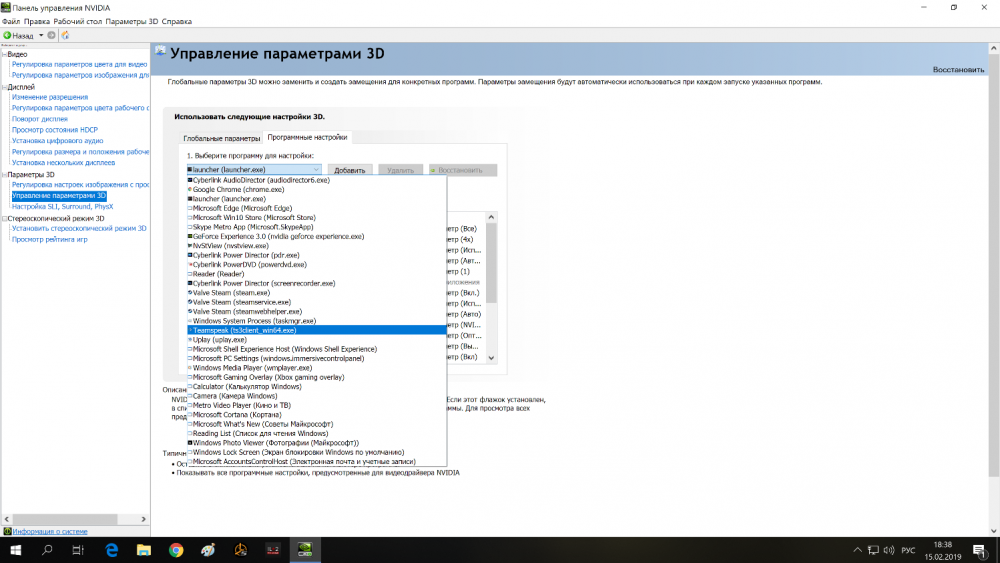1000x563 pixels.
Task: Open the Файл menu
Action: pyautogui.click(x=11, y=21)
